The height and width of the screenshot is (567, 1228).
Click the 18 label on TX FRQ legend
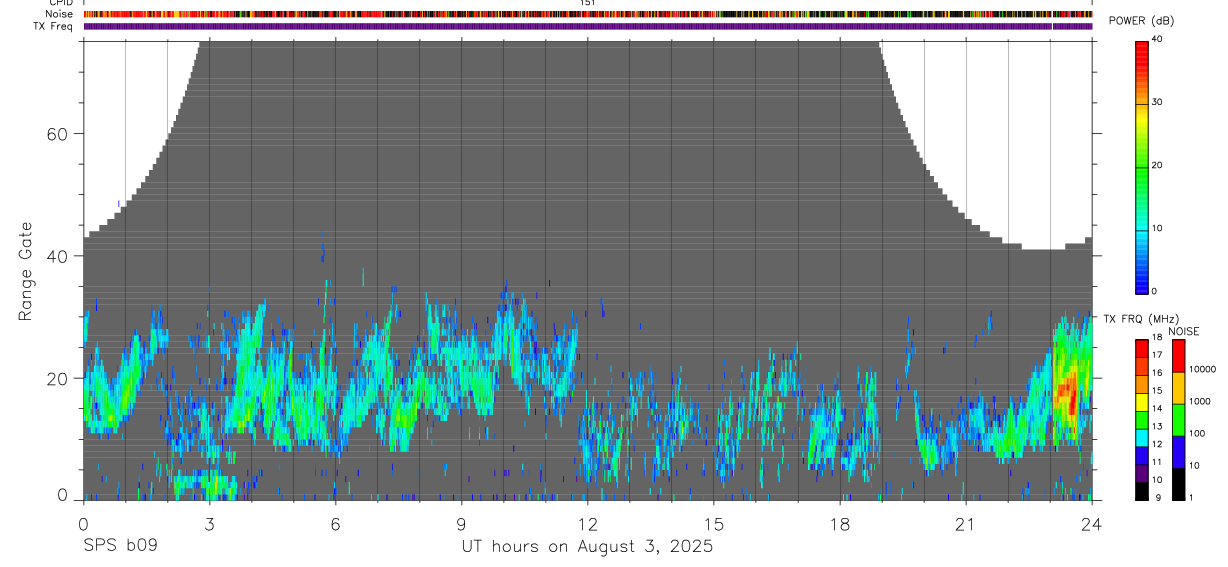1157,338
